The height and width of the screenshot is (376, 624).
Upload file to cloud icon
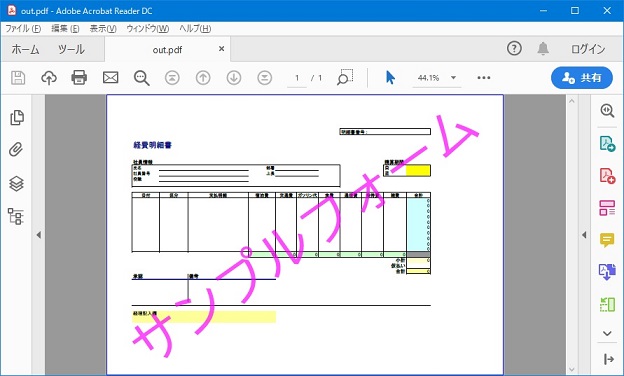point(49,78)
